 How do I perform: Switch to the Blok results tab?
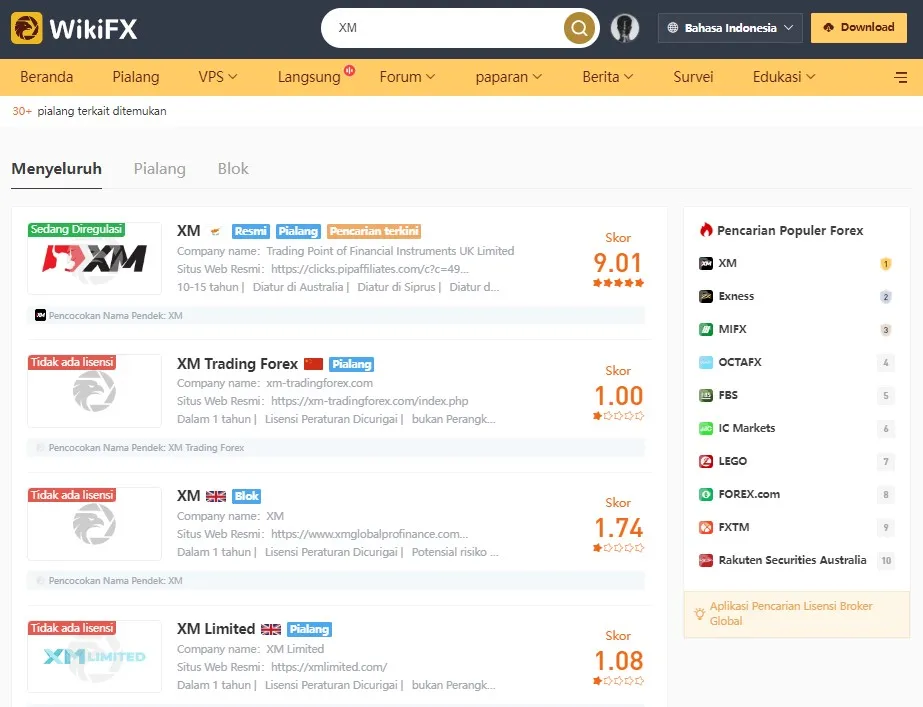(233, 169)
